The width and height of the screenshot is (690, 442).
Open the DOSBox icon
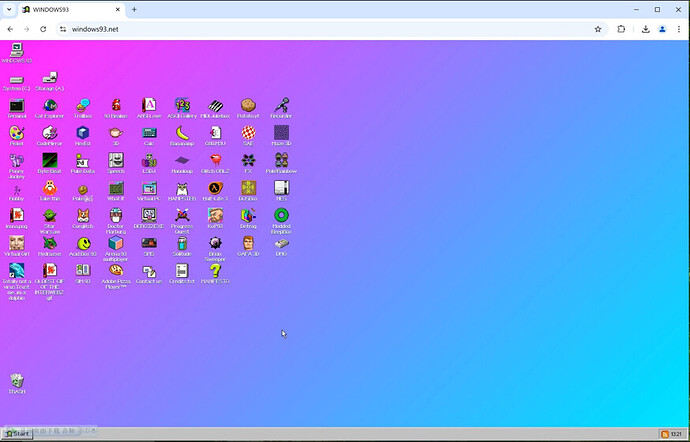coord(248,189)
